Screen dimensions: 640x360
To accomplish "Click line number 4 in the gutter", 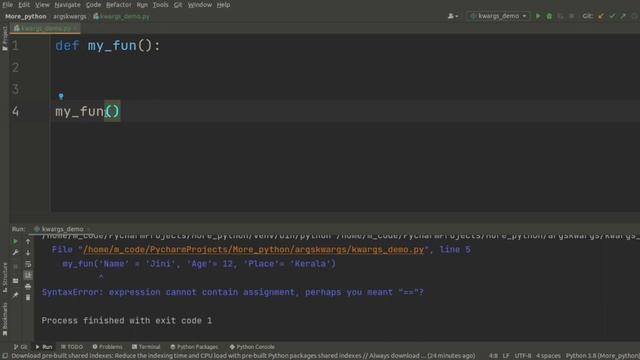I will [x=16, y=111].
